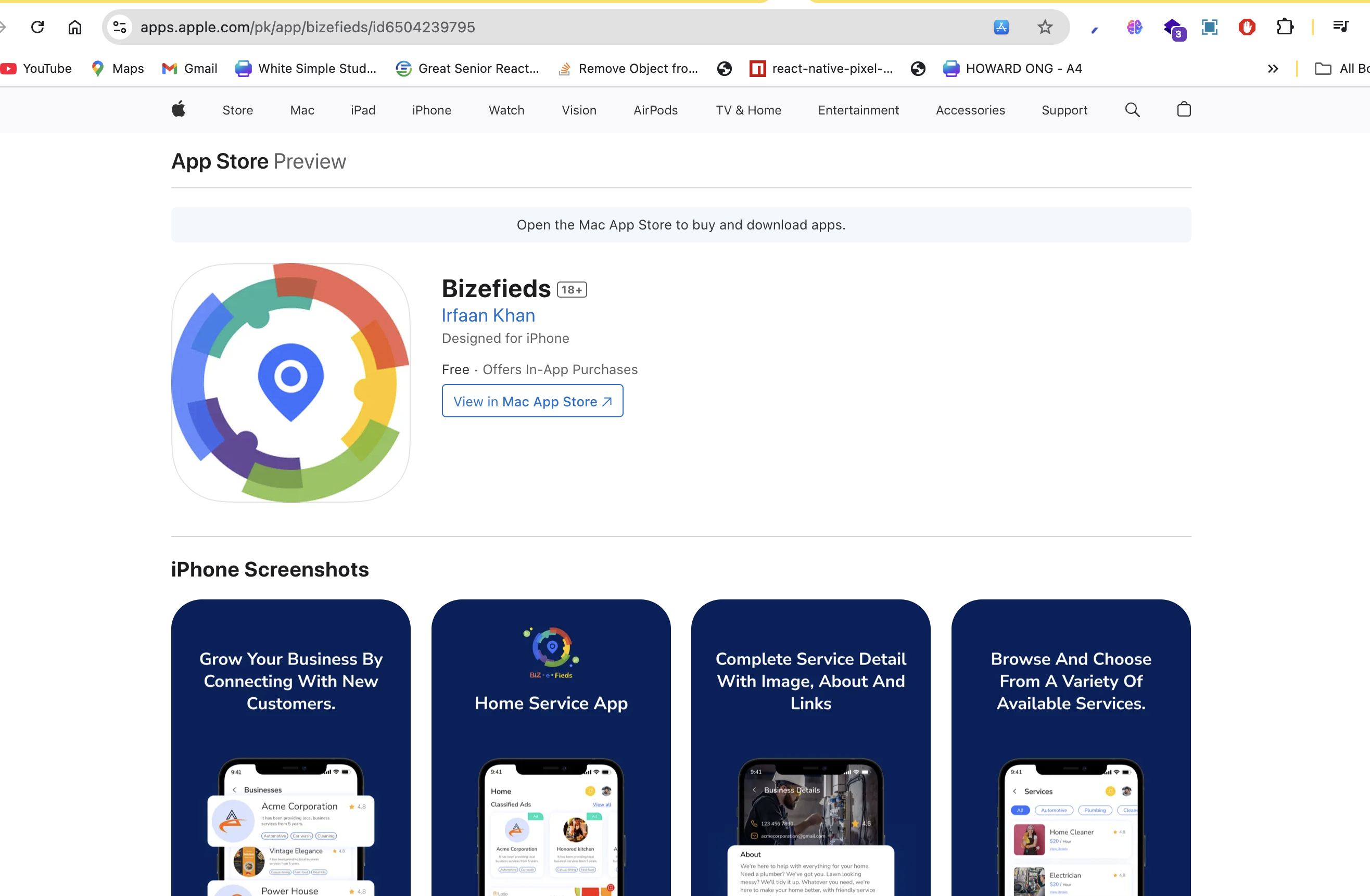The width and height of the screenshot is (1370, 896).
Task: Bookmark this page with star icon
Action: [1045, 27]
